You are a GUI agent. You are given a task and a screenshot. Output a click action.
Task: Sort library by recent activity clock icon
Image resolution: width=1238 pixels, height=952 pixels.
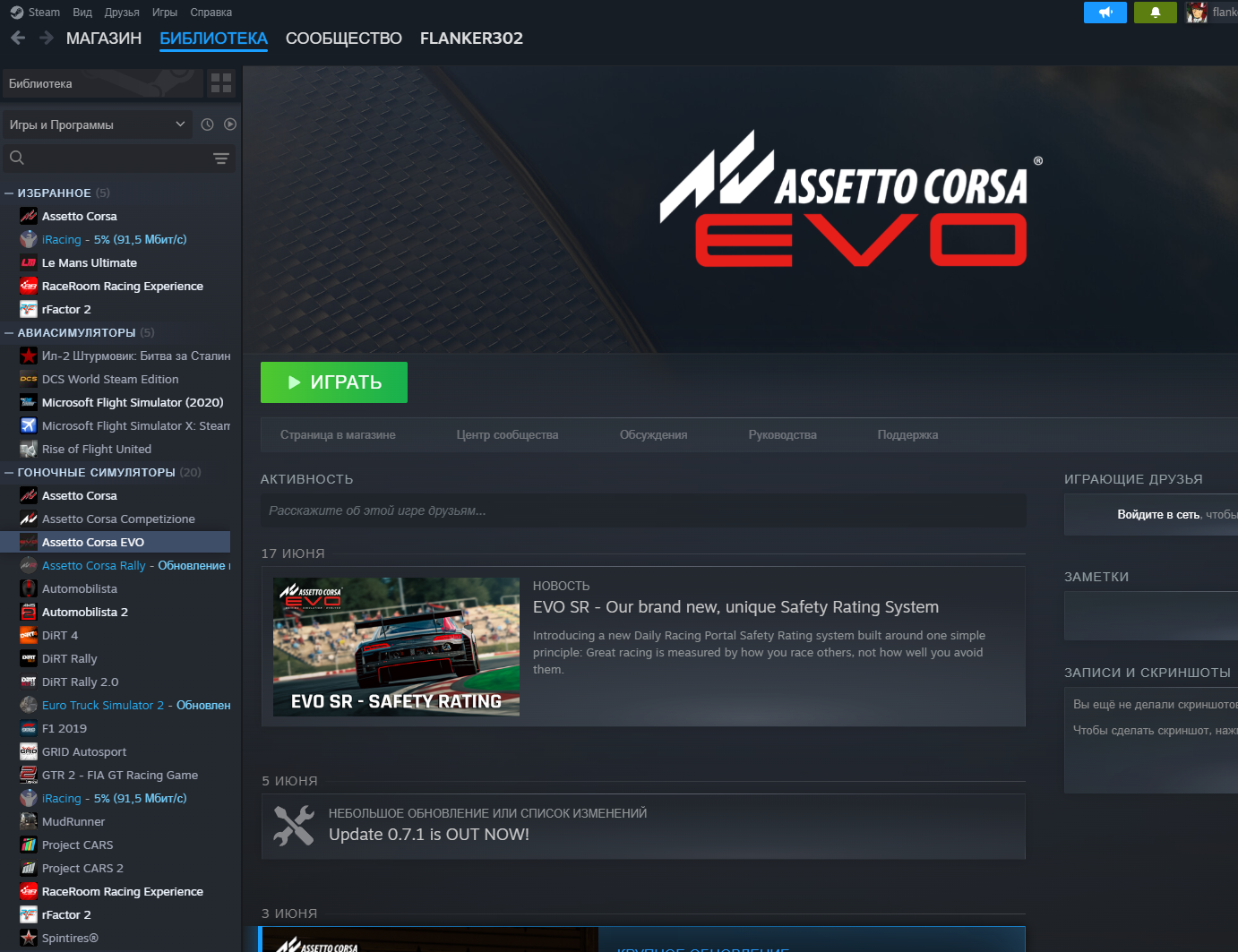(207, 124)
